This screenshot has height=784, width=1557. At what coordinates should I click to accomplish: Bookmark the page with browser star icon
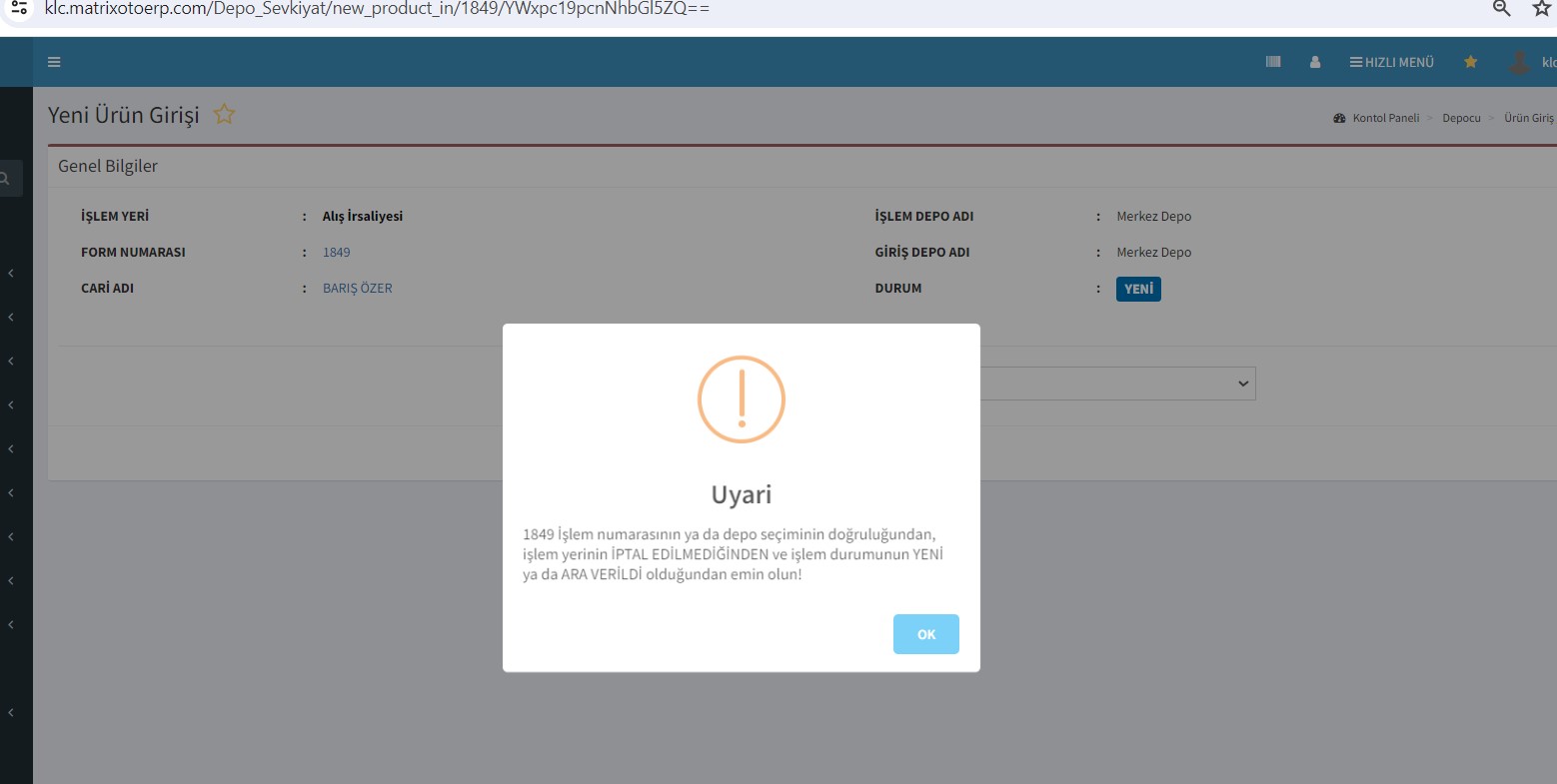(1541, 9)
